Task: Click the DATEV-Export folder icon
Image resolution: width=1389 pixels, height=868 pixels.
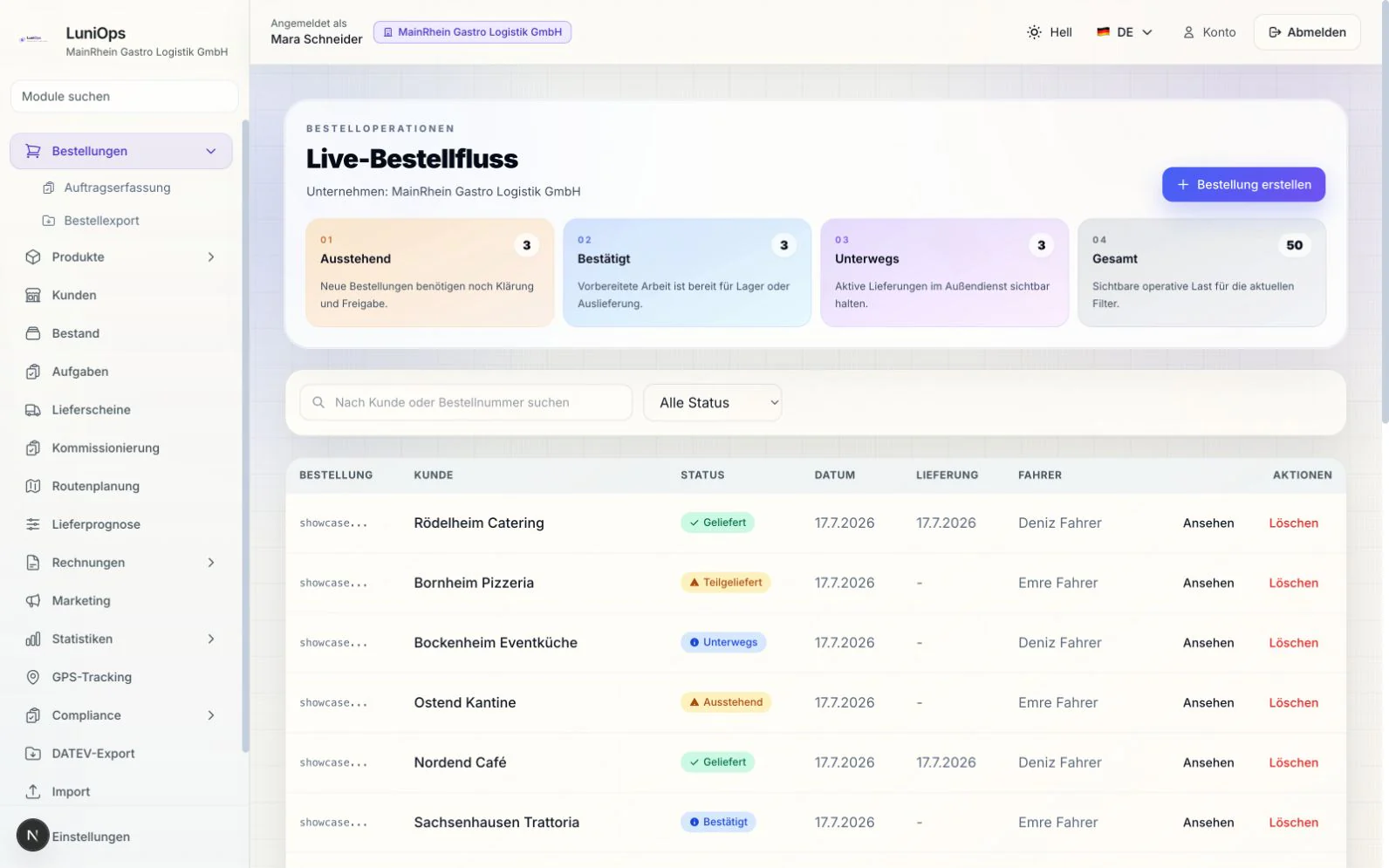Action: tap(33, 754)
